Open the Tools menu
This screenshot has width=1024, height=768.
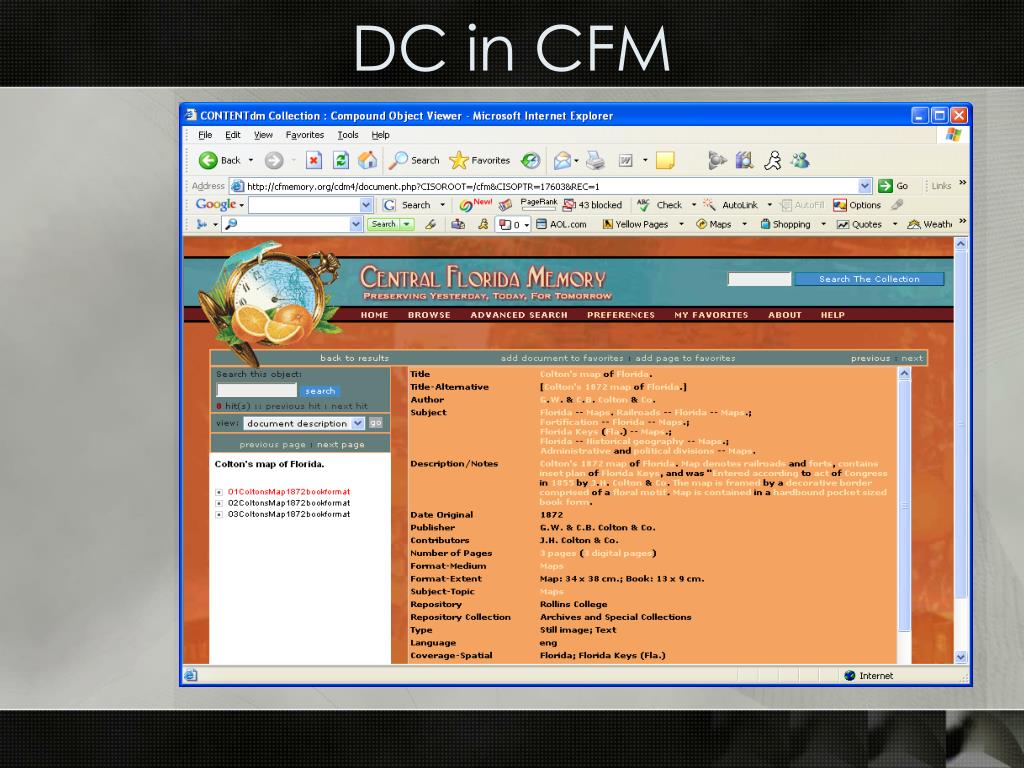point(347,135)
